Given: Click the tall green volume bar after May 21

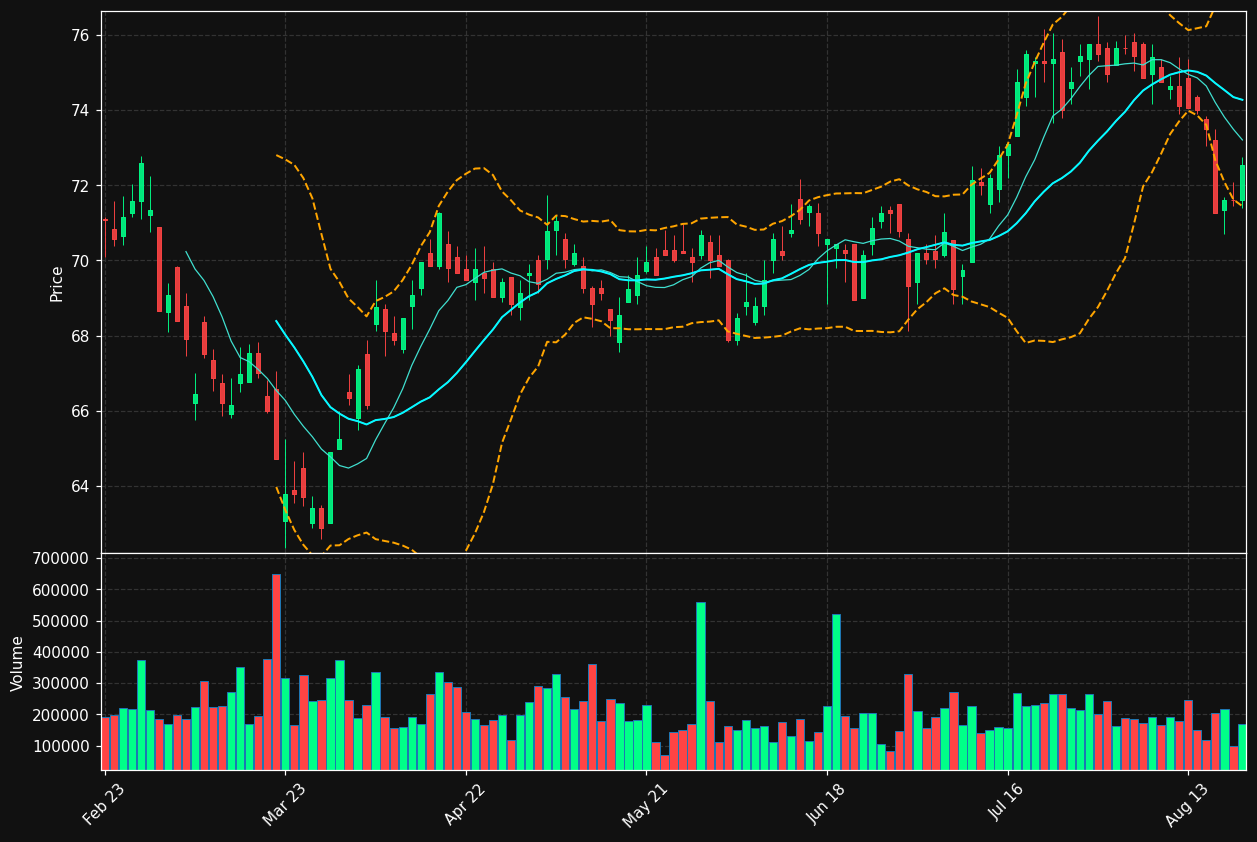Looking at the screenshot, I should [x=700, y=686].
